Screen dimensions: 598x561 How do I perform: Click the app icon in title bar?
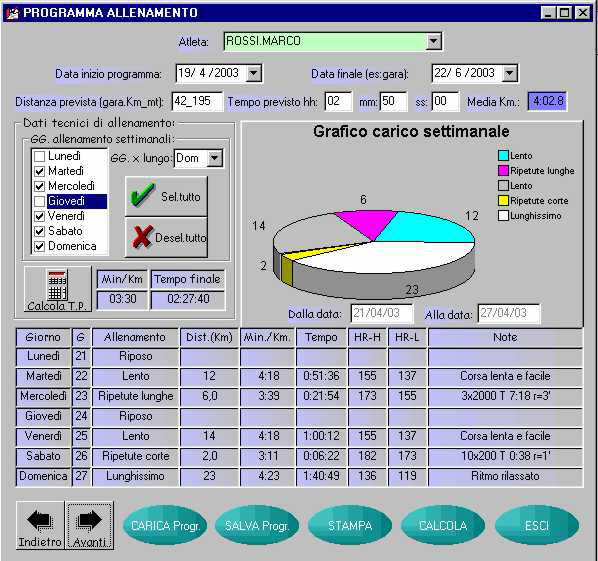point(12,13)
